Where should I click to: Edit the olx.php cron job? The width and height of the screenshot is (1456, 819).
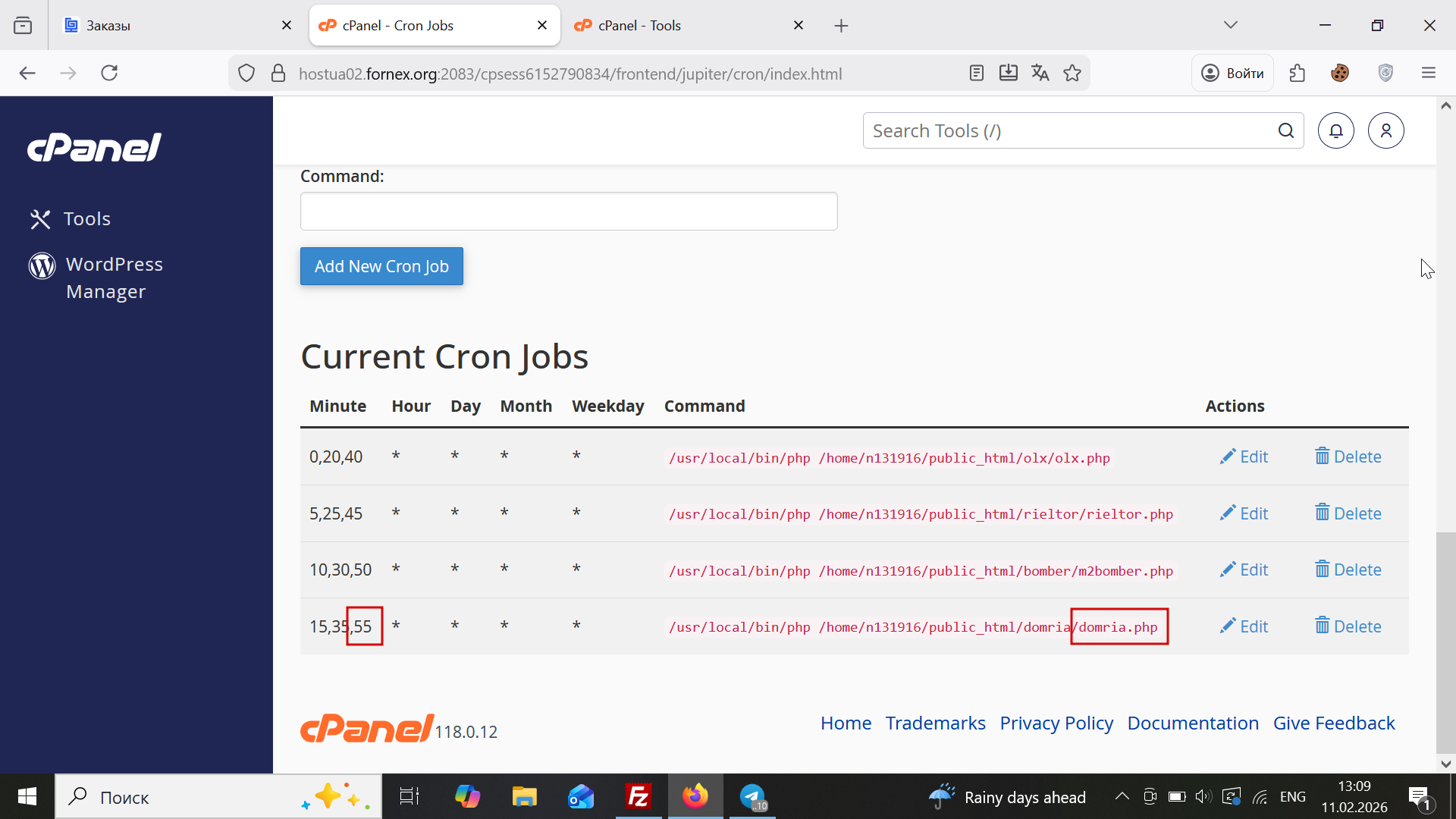(x=1244, y=457)
